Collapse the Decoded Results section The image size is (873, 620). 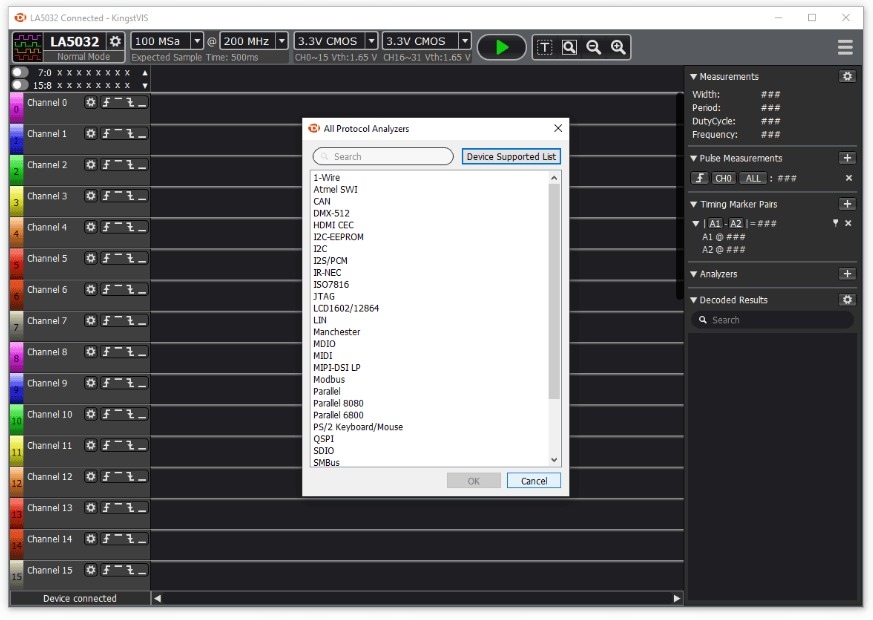[x=693, y=301]
